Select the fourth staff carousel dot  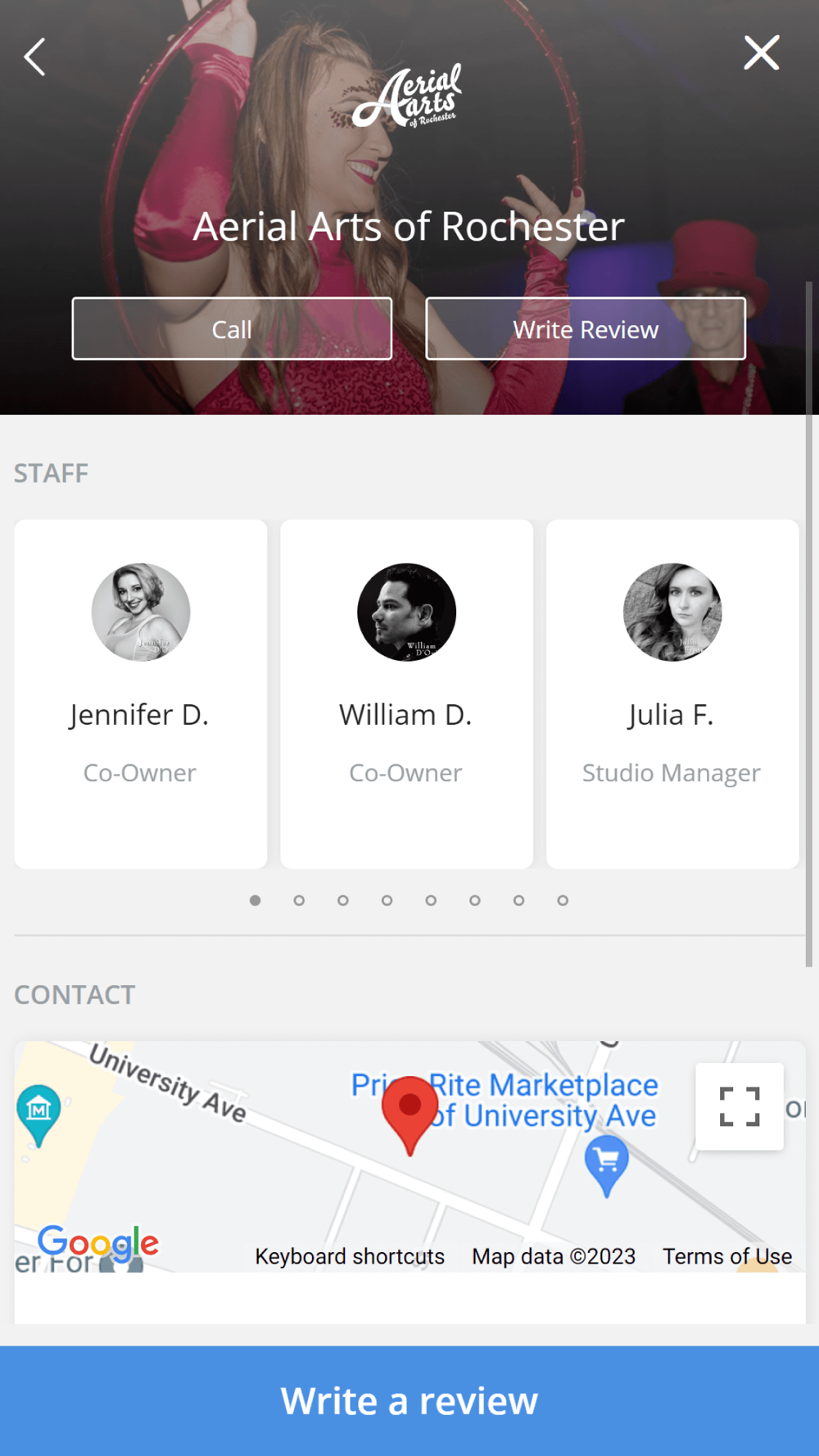(x=387, y=900)
